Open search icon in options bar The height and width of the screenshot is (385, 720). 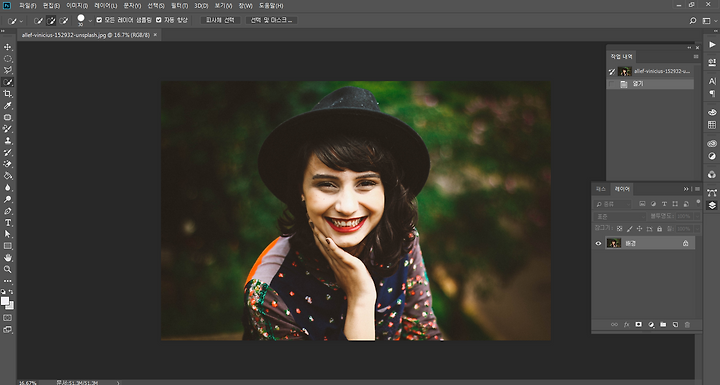(693, 21)
